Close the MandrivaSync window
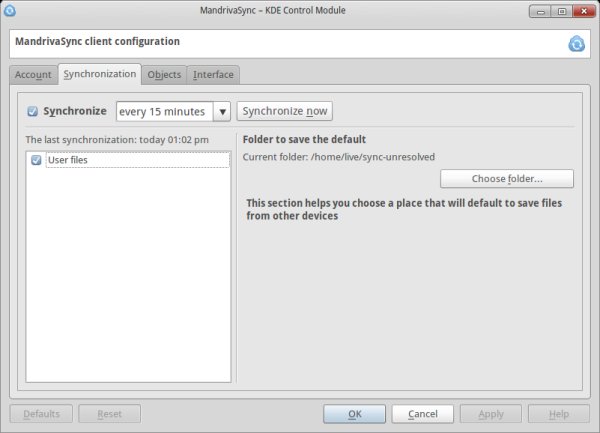The width and height of the screenshot is (600, 433). point(584,11)
